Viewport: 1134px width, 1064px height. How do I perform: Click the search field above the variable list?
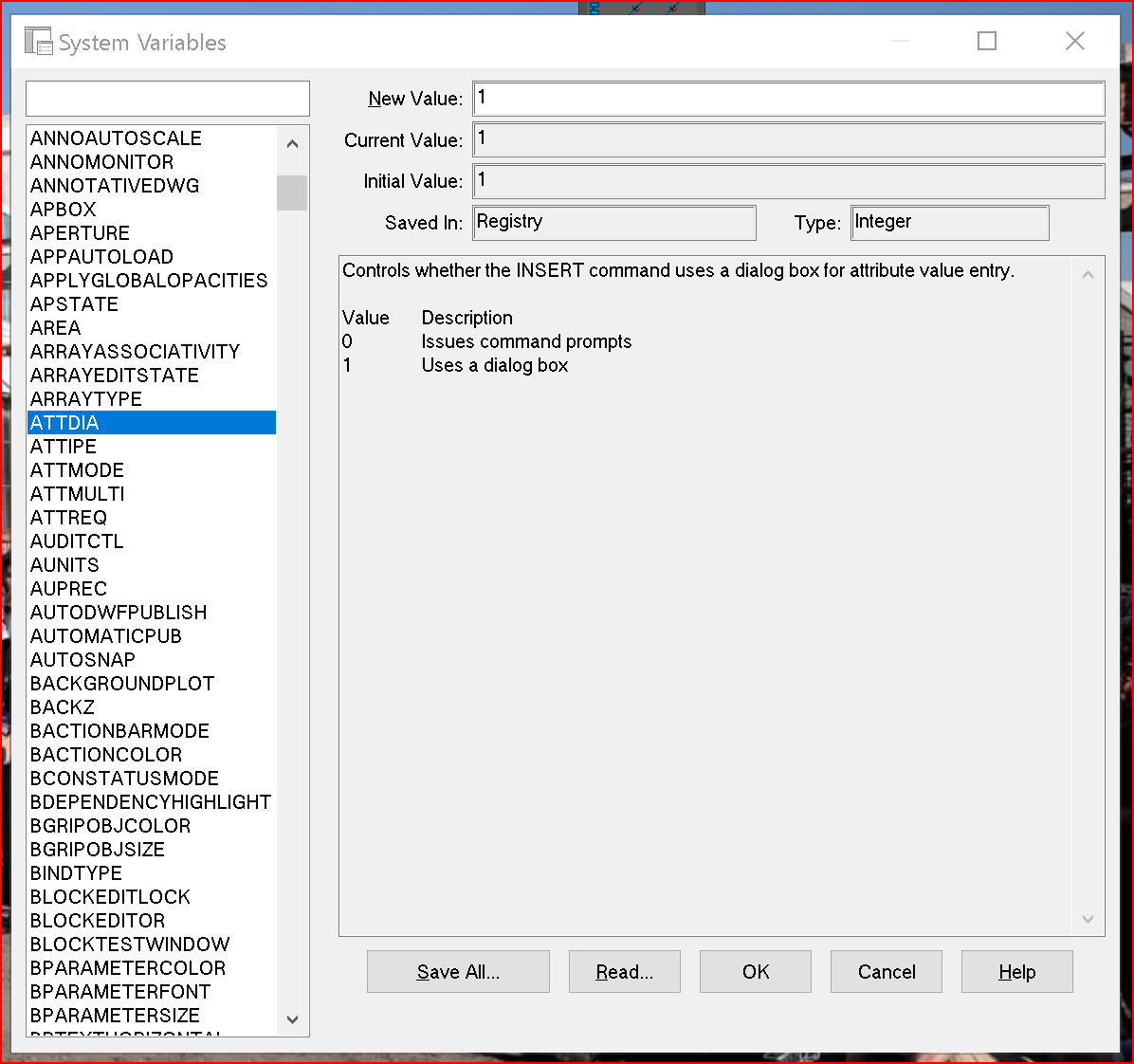click(x=168, y=99)
